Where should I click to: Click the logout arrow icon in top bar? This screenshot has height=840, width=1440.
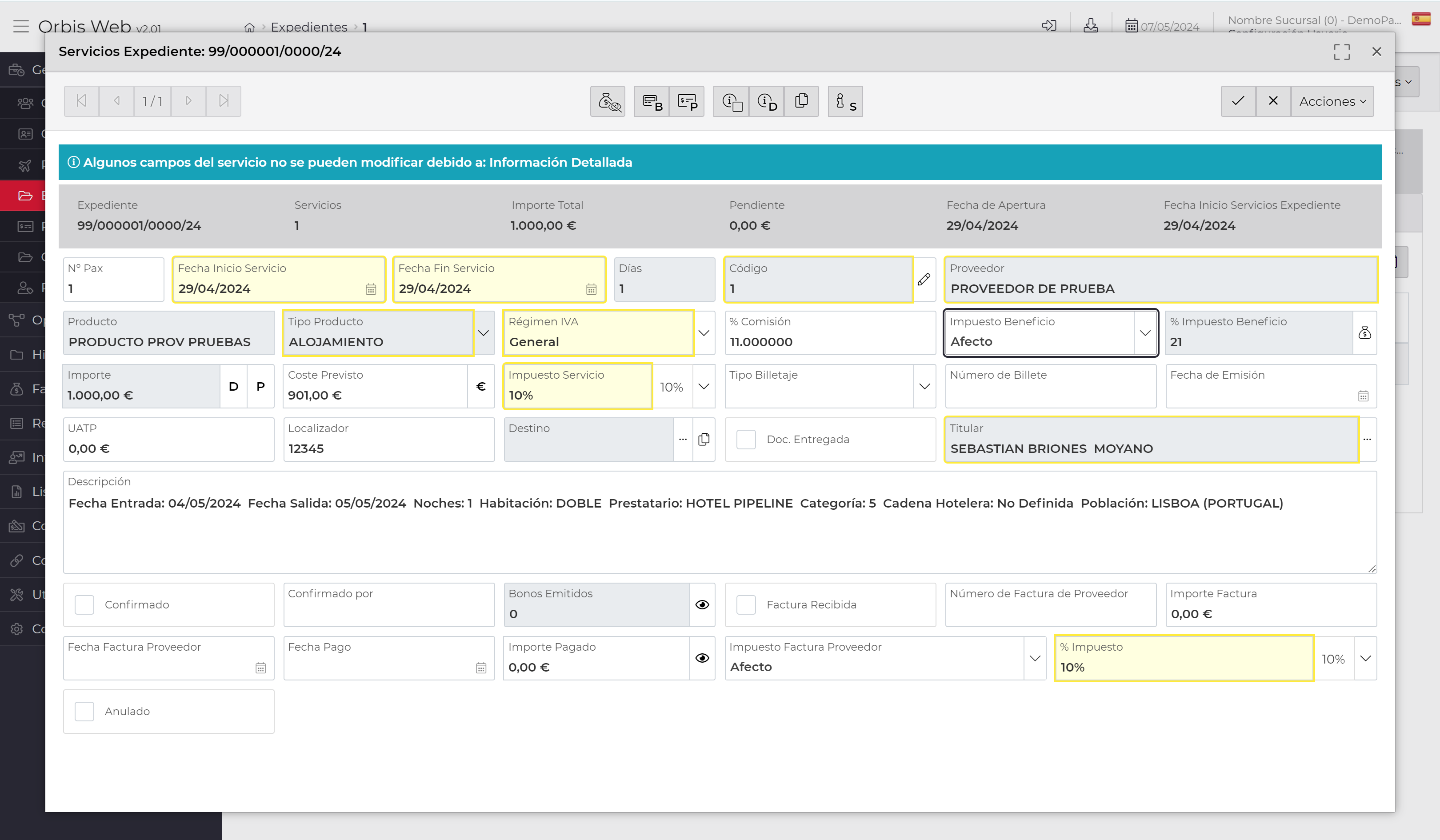[1048, 26]
